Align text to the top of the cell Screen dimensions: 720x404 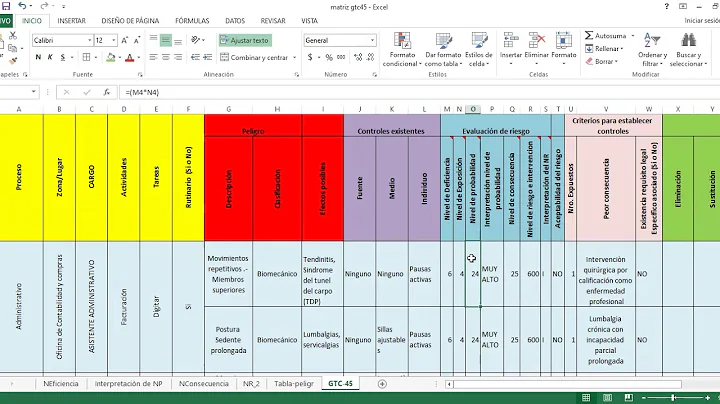(x=153, y=40)
